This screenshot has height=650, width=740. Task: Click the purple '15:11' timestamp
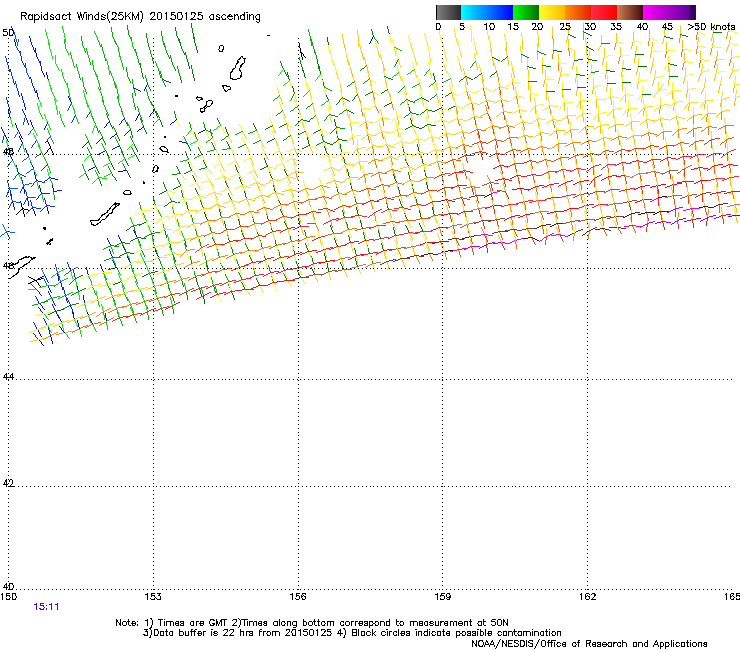pyautogui.click(x=46, y=607)
